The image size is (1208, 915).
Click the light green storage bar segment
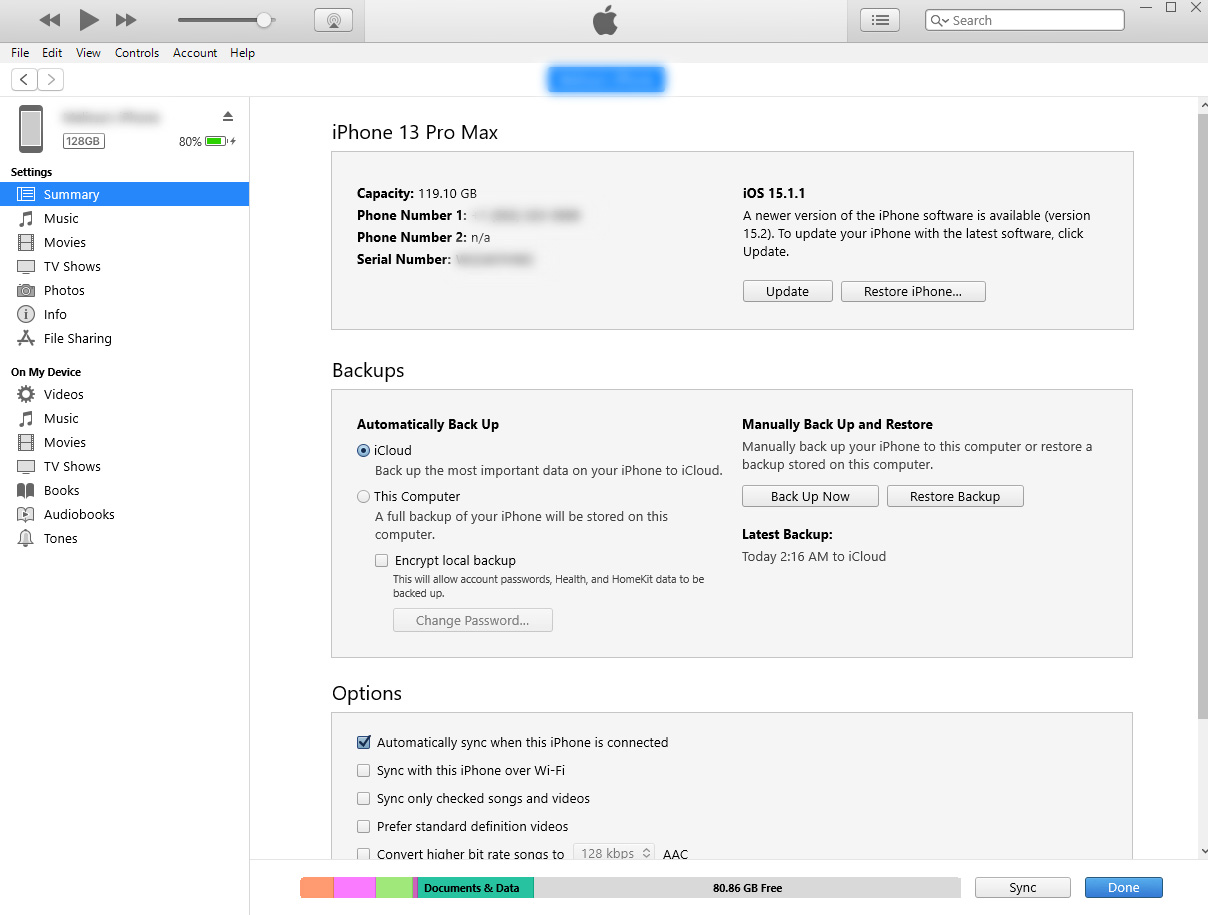(394, 888)
